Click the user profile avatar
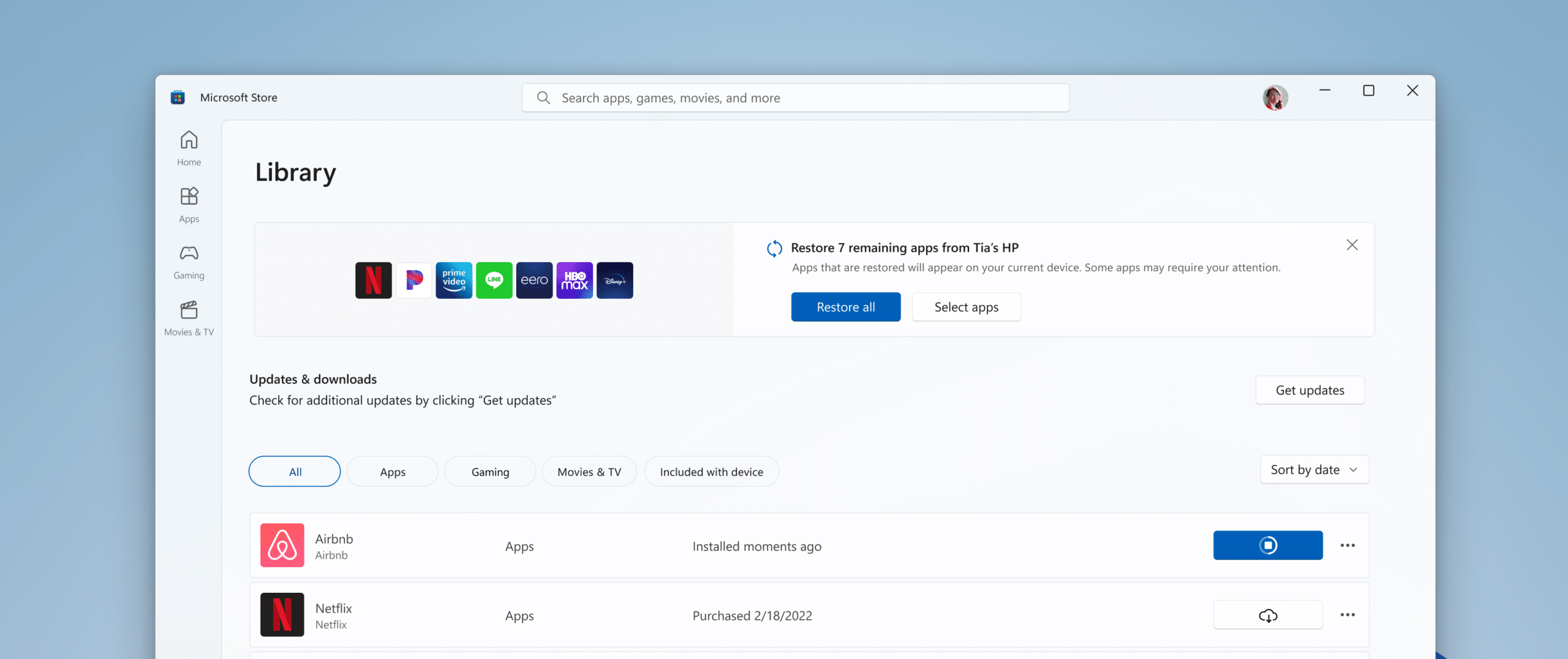1568x659 pixels. tap(1275, 97)
